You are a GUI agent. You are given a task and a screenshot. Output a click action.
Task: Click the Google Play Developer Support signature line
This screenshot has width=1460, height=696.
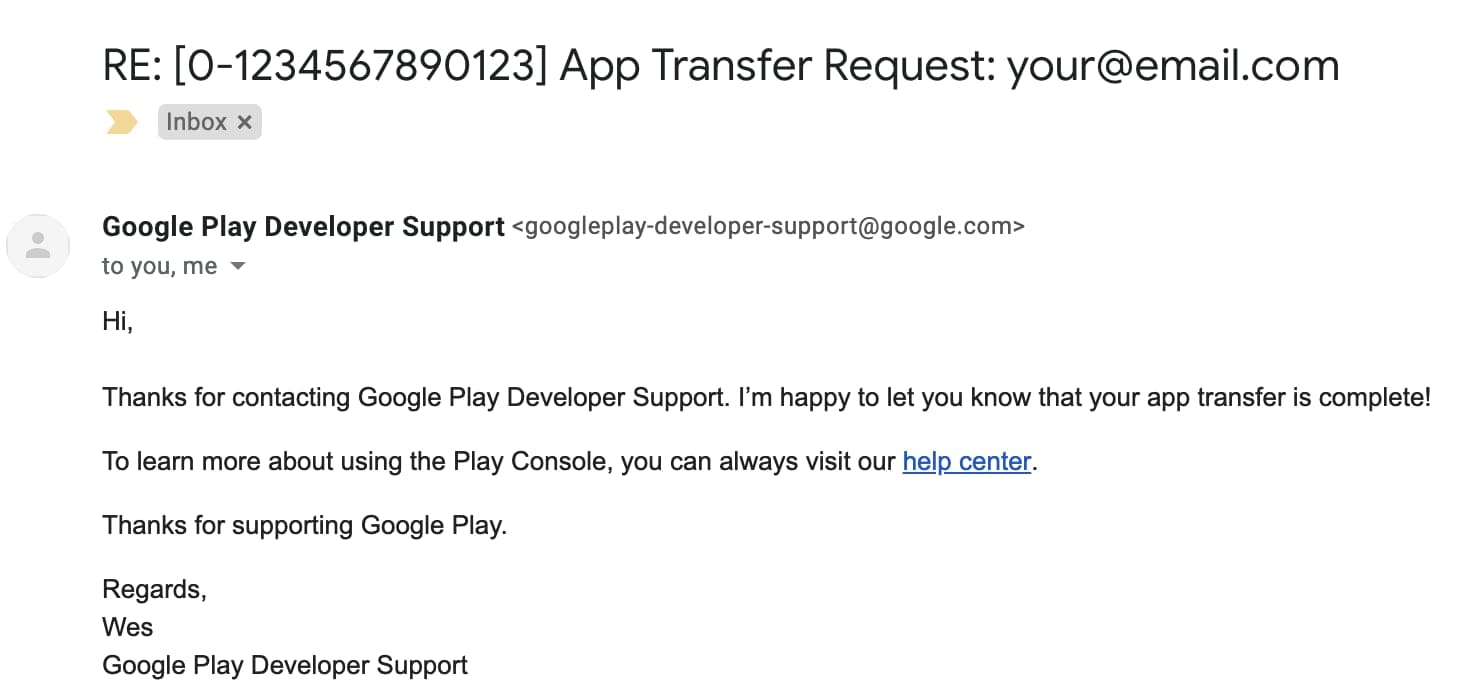pyautogui.click(x=285, y=665)
